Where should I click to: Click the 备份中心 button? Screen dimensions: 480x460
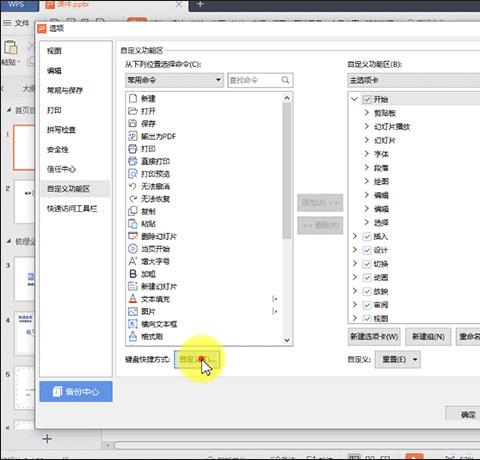[x=76, y=392]
